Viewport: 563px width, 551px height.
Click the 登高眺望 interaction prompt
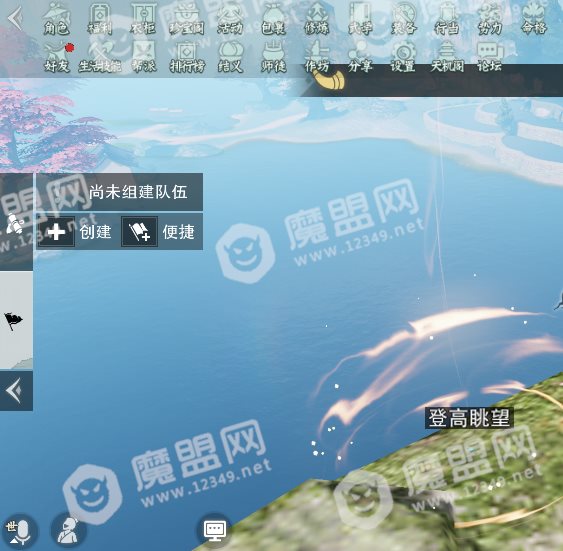click(x=469, y=418)
